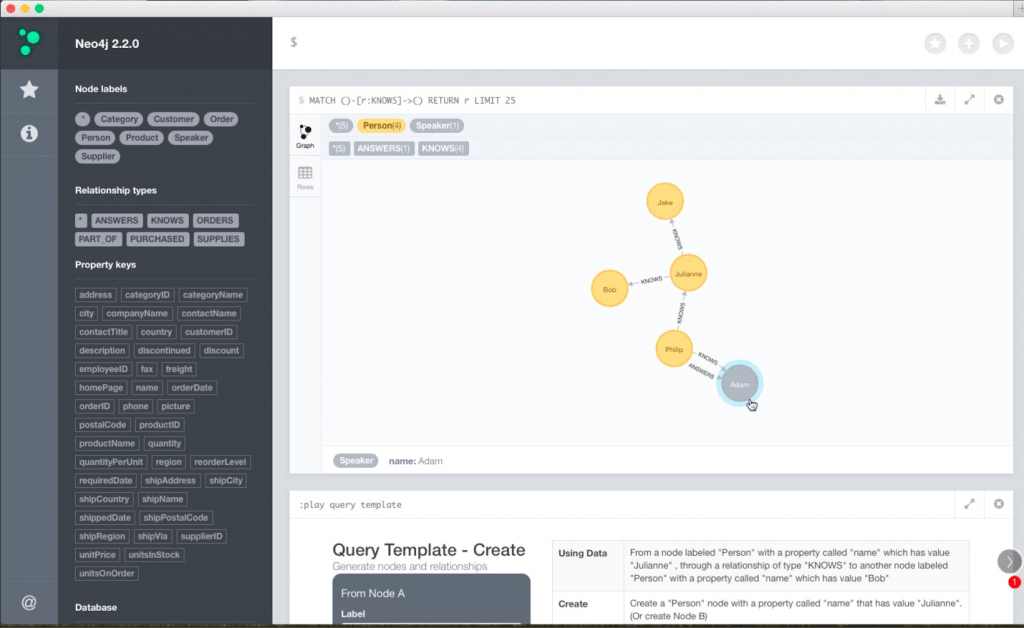This screenshot has height=628, width=1024.
Task: Click the productName property key
Action: point(106,443)
